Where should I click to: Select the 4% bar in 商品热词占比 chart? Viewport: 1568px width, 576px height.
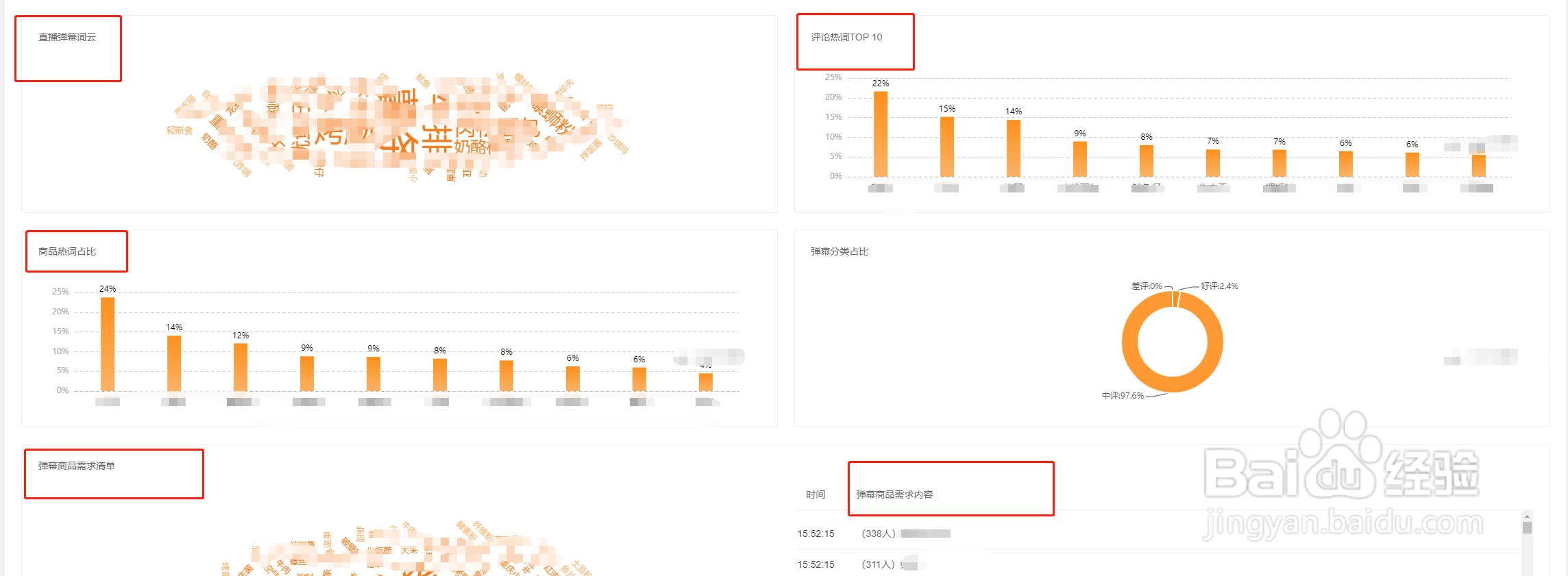click(706, 382)
